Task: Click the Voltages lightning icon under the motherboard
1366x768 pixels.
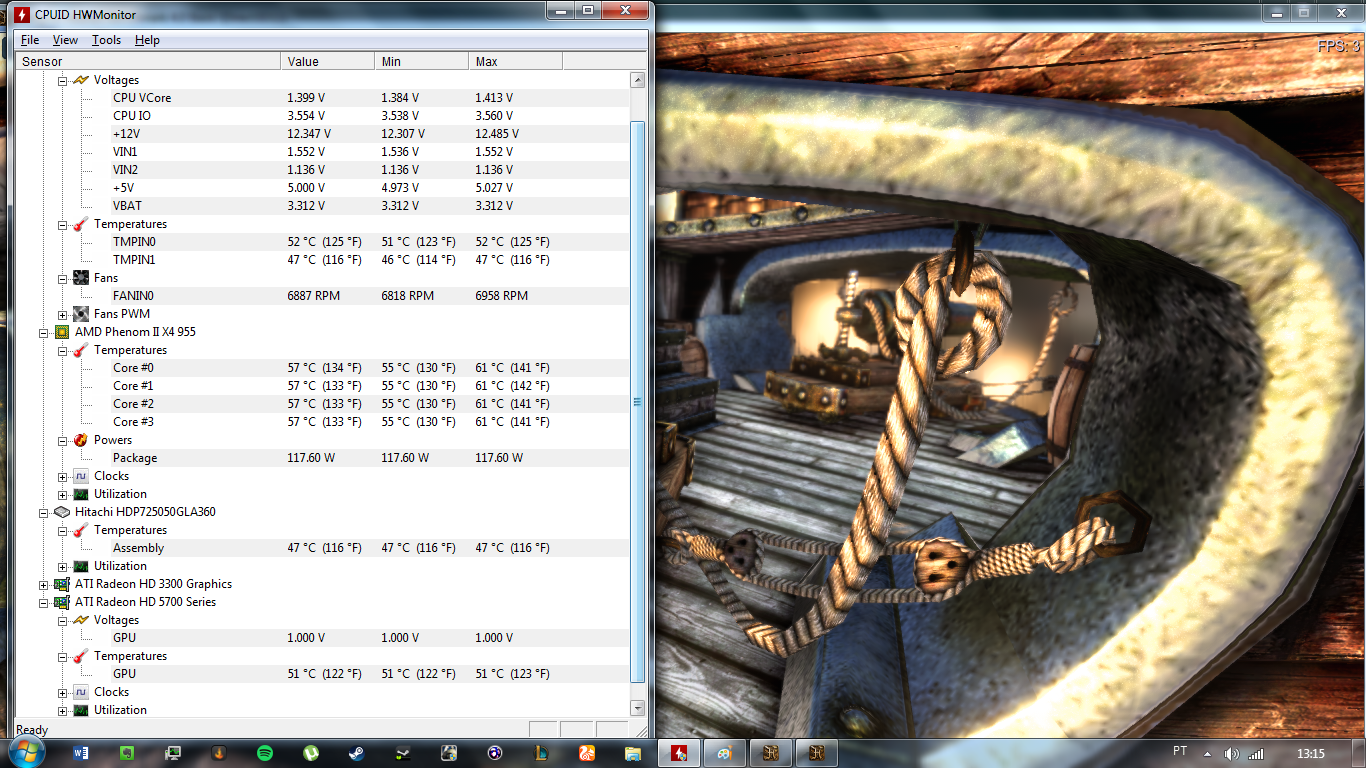Action: (81, 80)
